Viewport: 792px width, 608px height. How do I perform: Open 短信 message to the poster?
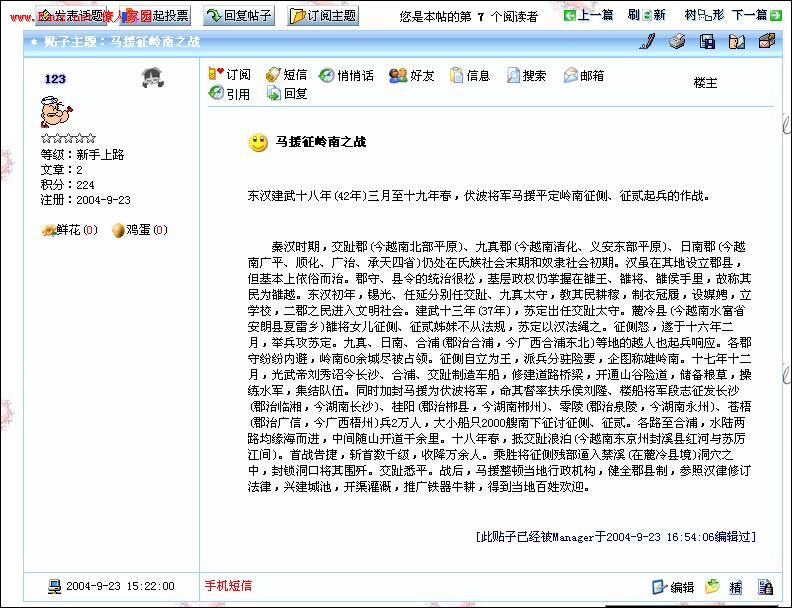coord(286,75)
